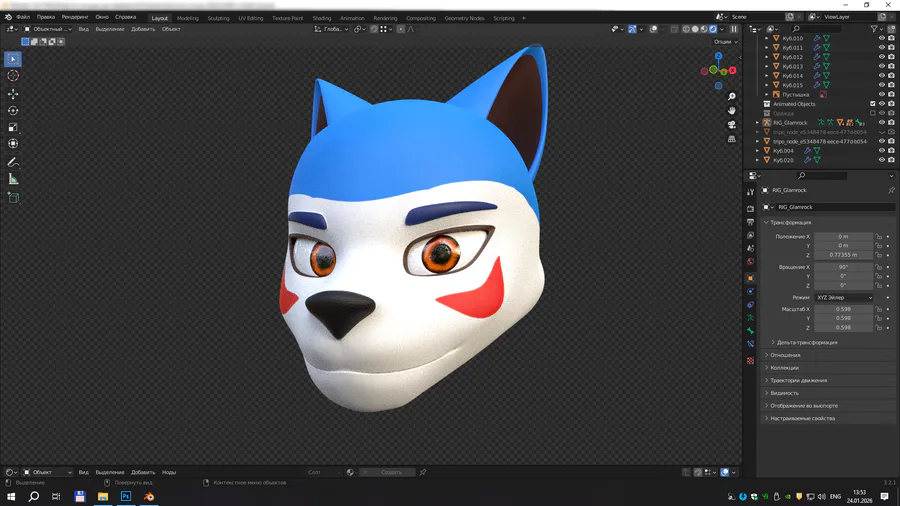Open XYZ Эйлер rotation mode dropdown

pos(844,298)
